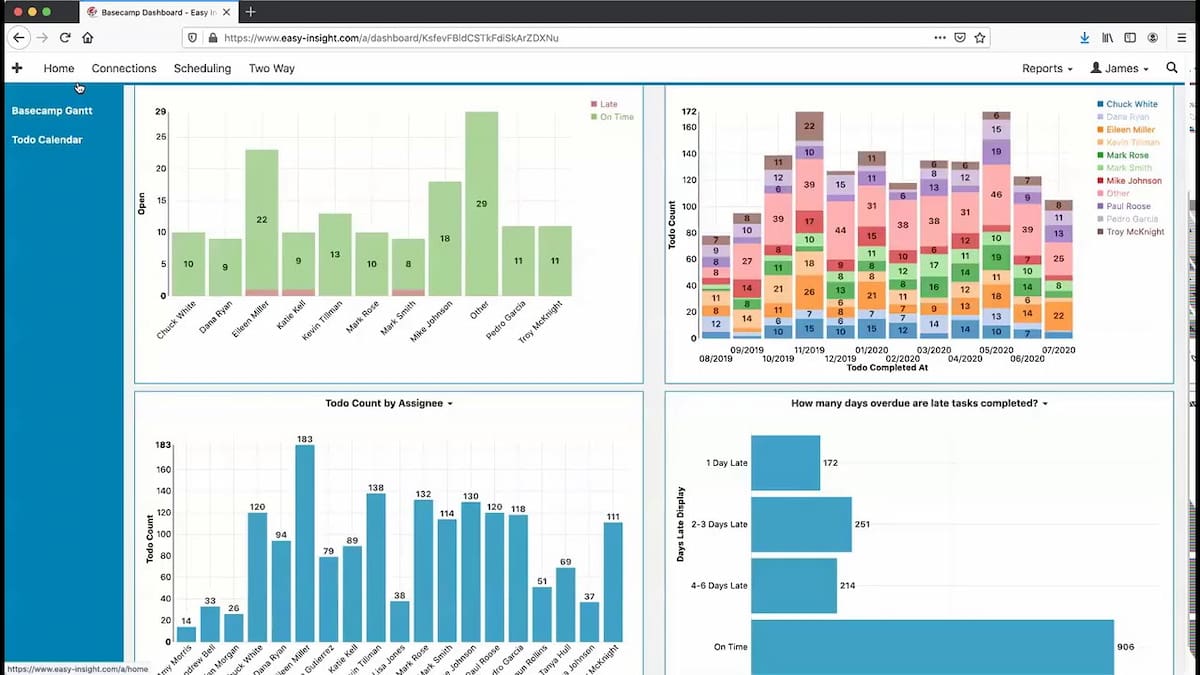
Task: Click the Mike Johnson legend color swatch
Action: pyautogui.click(x=1100, y=181)
